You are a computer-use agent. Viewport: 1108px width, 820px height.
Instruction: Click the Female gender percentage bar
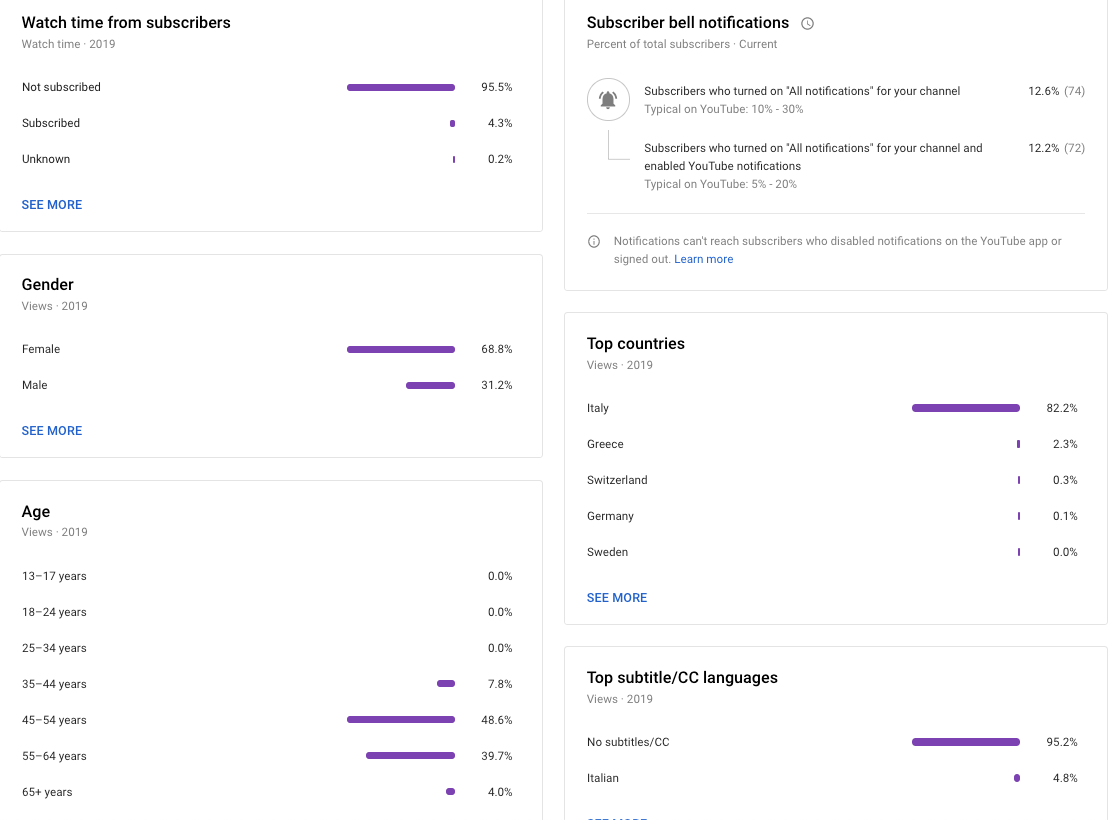point(400,350)
